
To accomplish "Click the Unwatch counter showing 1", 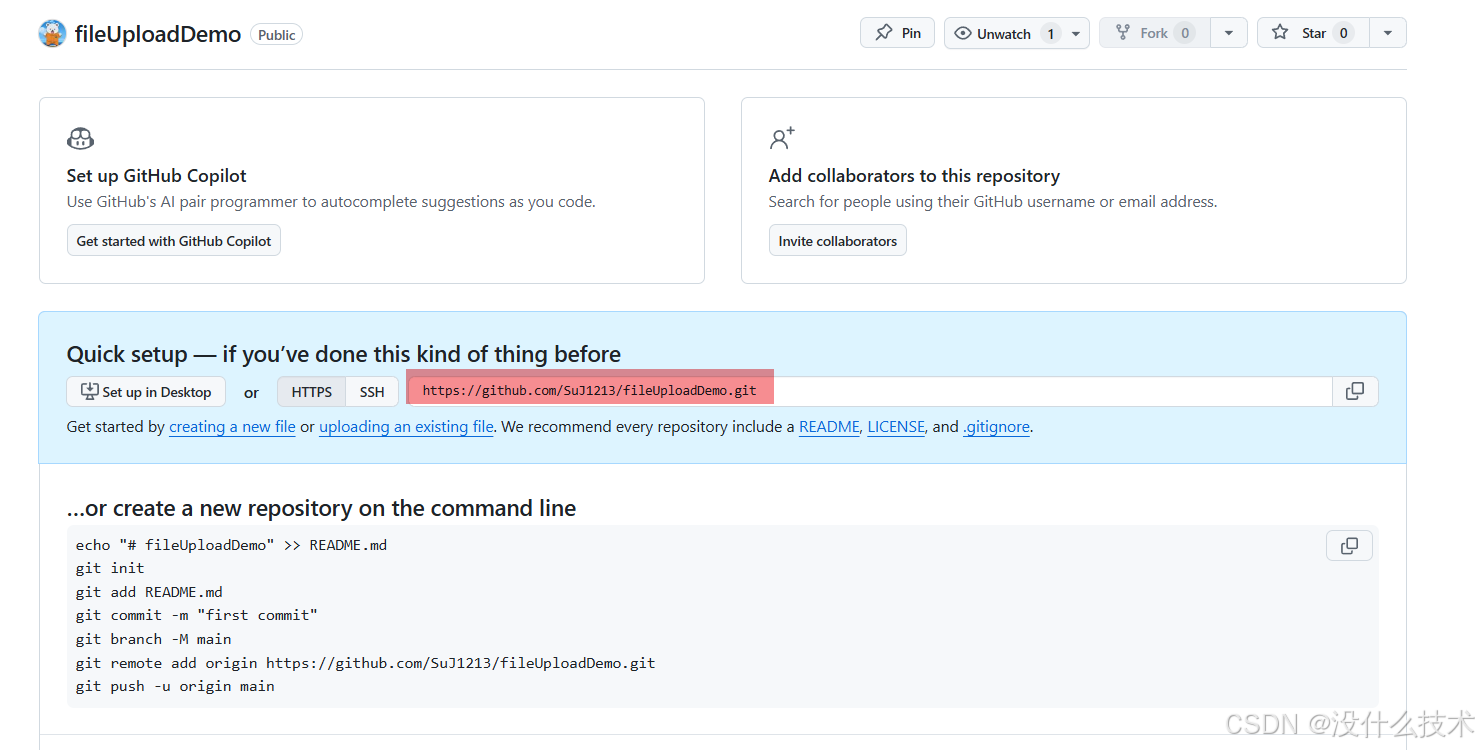I will click(1050, 33).
